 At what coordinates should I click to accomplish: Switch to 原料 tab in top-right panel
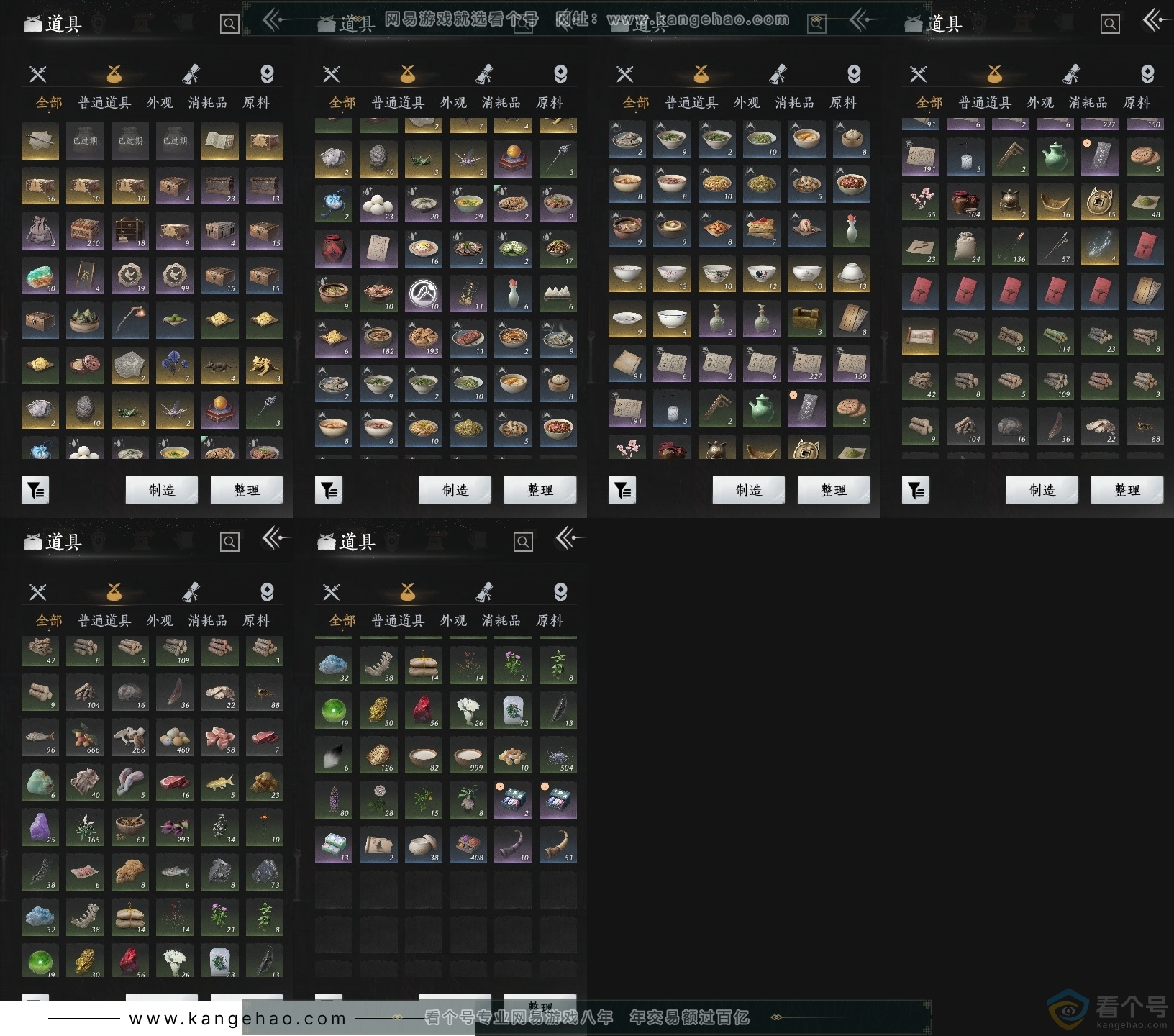(1137, 103)
